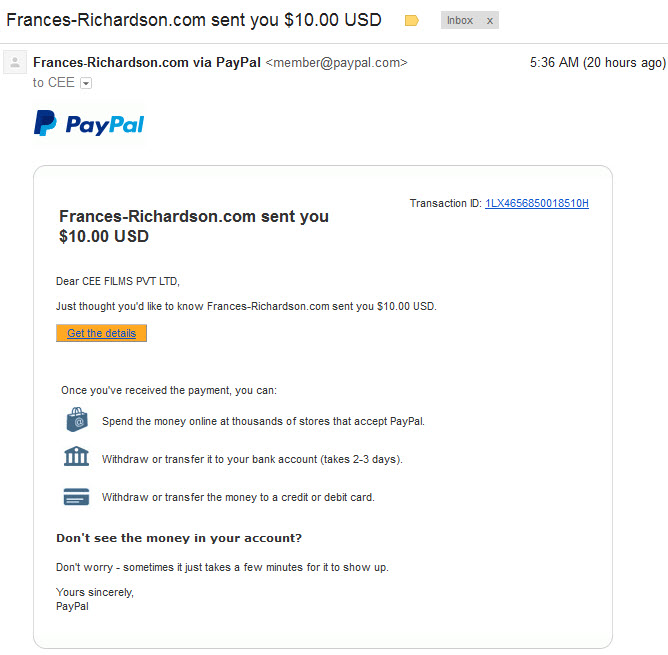The height and width of the screenshot is (655, 668).
Task: Click the 'Don't see the money' heading
Action: [179, 538]
